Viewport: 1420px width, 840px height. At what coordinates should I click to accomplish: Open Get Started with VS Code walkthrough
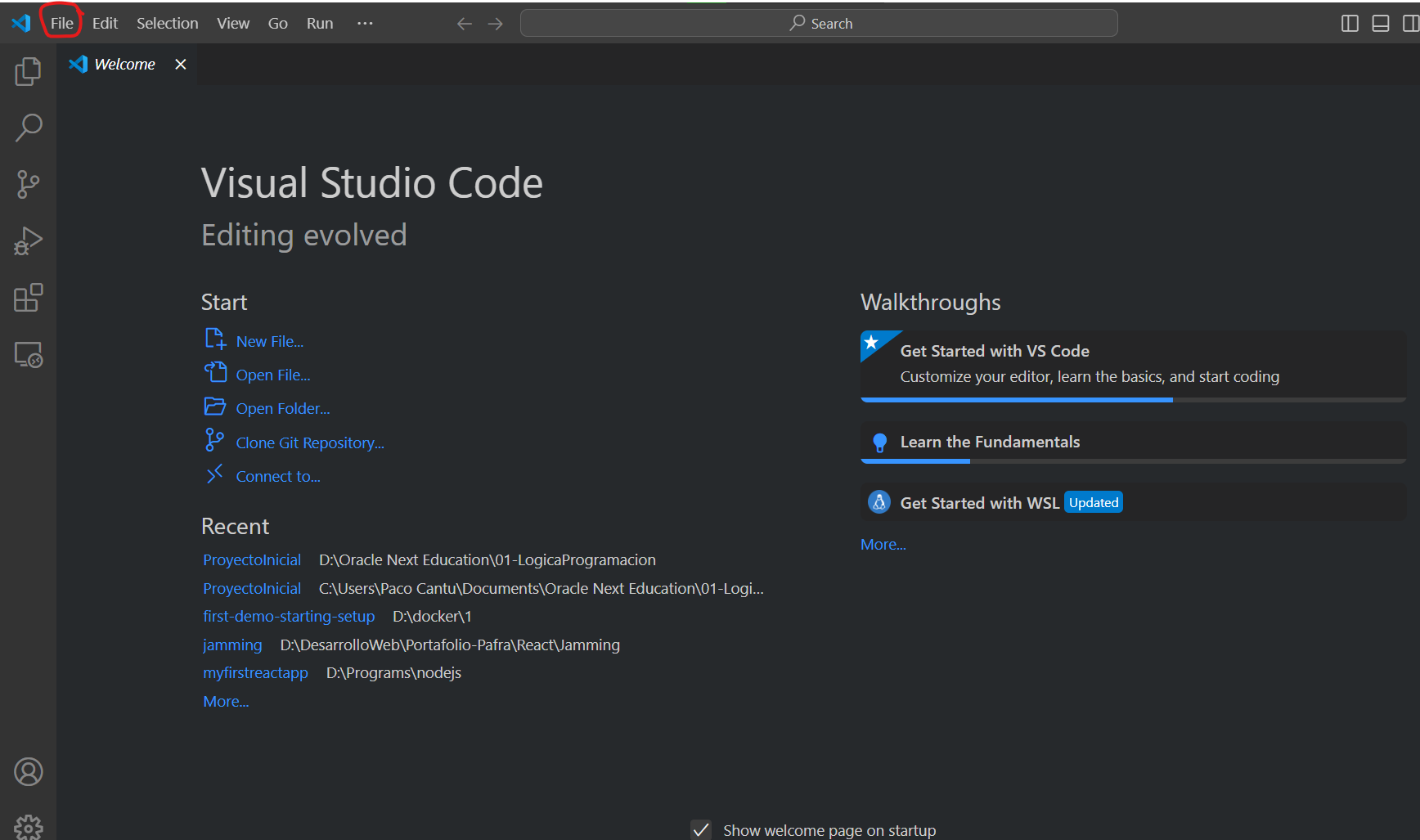tap(1133, 366)
